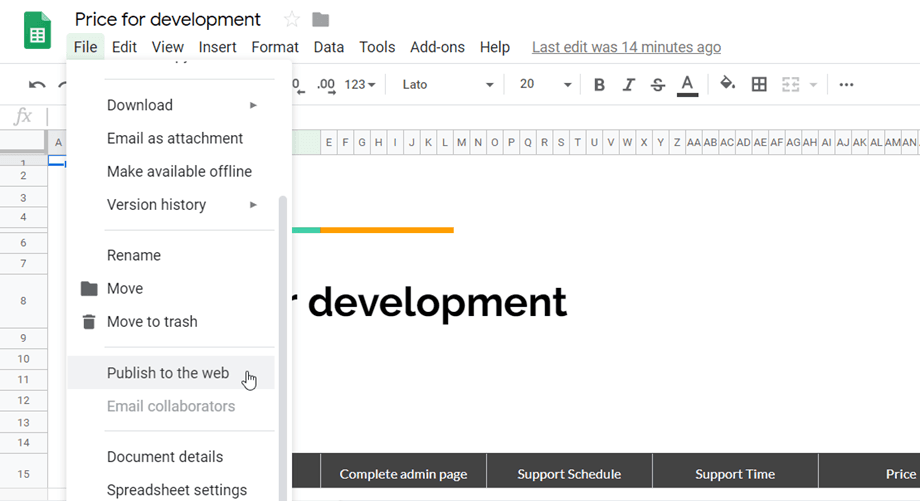Click the three-dot more toolbar options

[846, 85]
